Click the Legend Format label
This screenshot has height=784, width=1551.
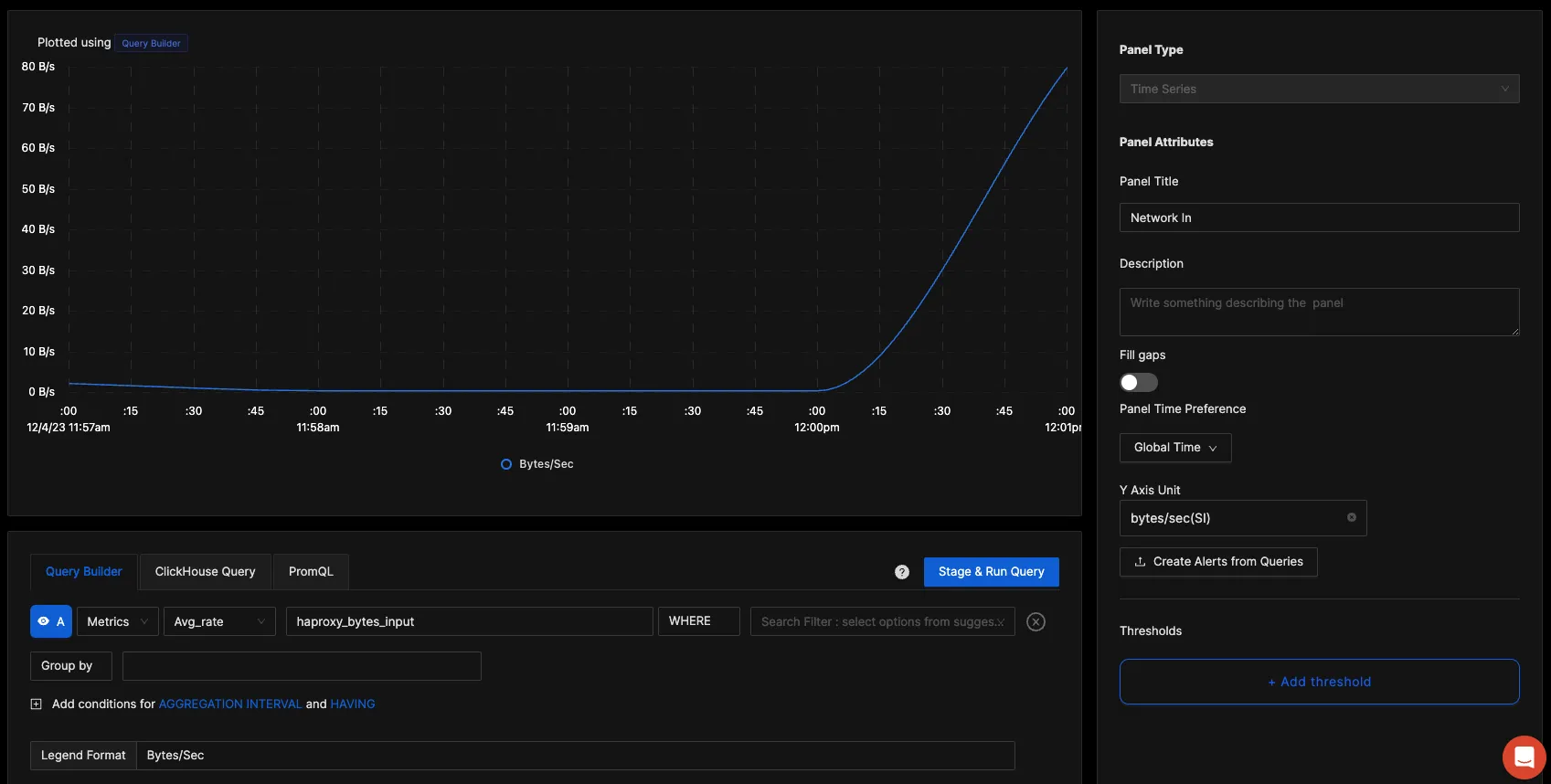[x=83, y=756]
